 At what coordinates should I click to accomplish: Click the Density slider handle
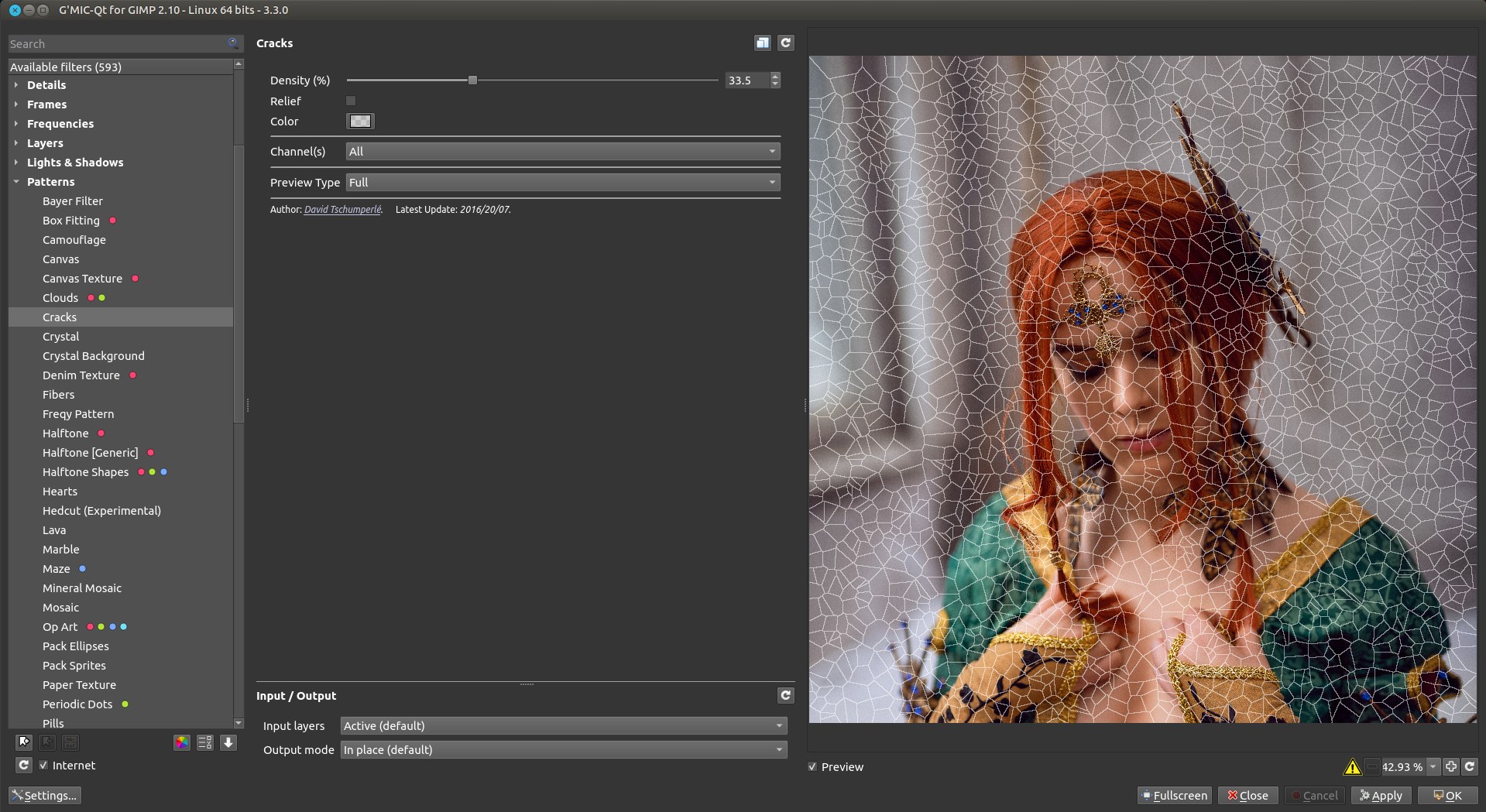pyautogui.click(x=472, y=80)
